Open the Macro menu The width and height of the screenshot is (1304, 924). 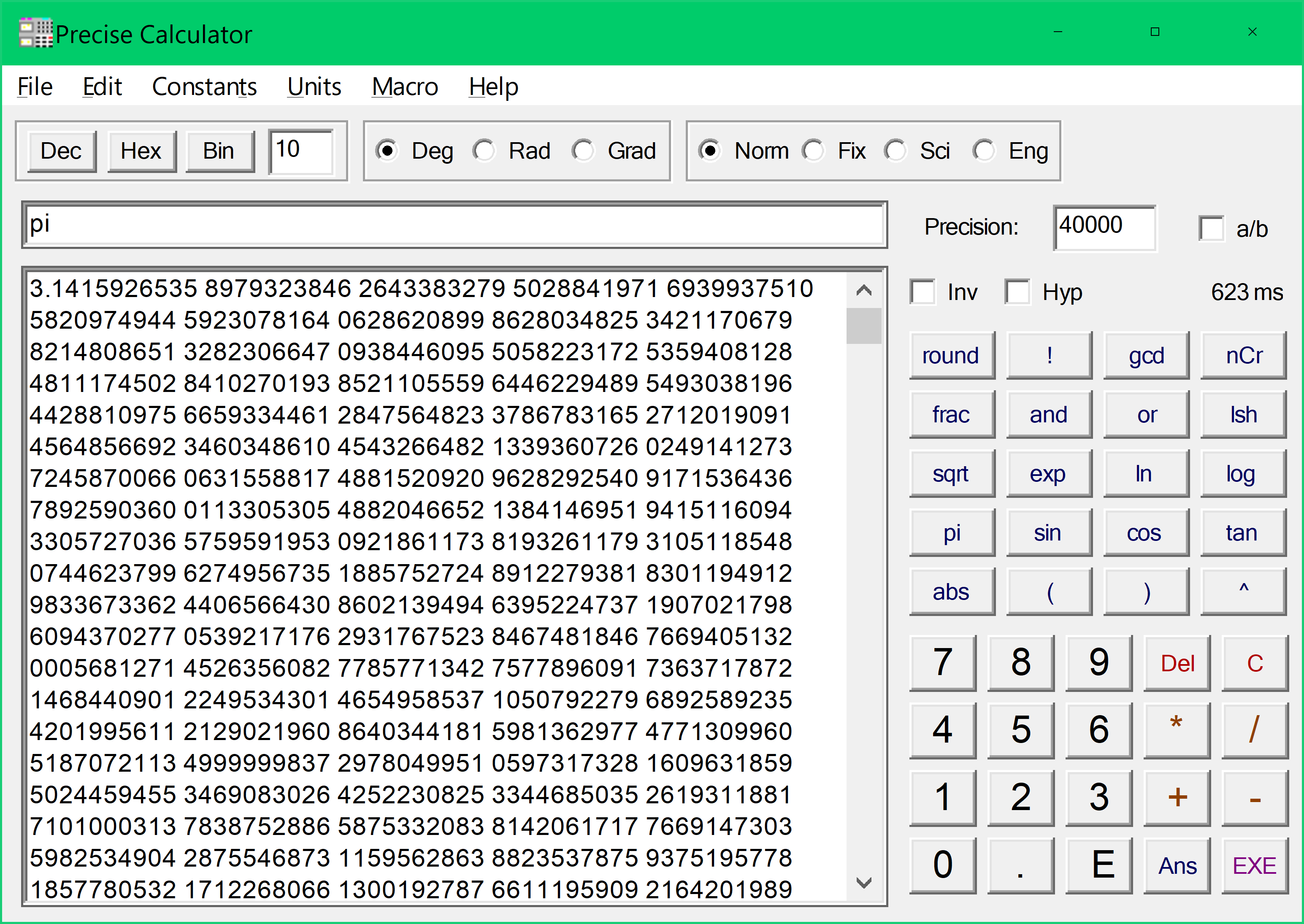[405, 87]
